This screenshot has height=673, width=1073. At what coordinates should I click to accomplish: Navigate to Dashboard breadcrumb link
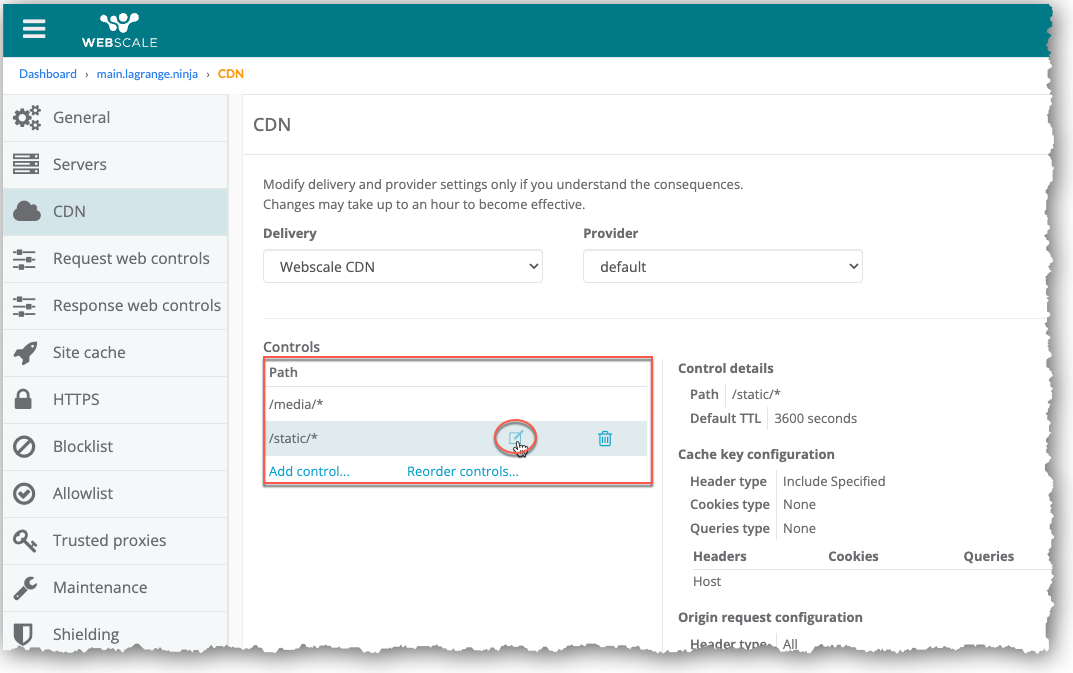[48, 74]
